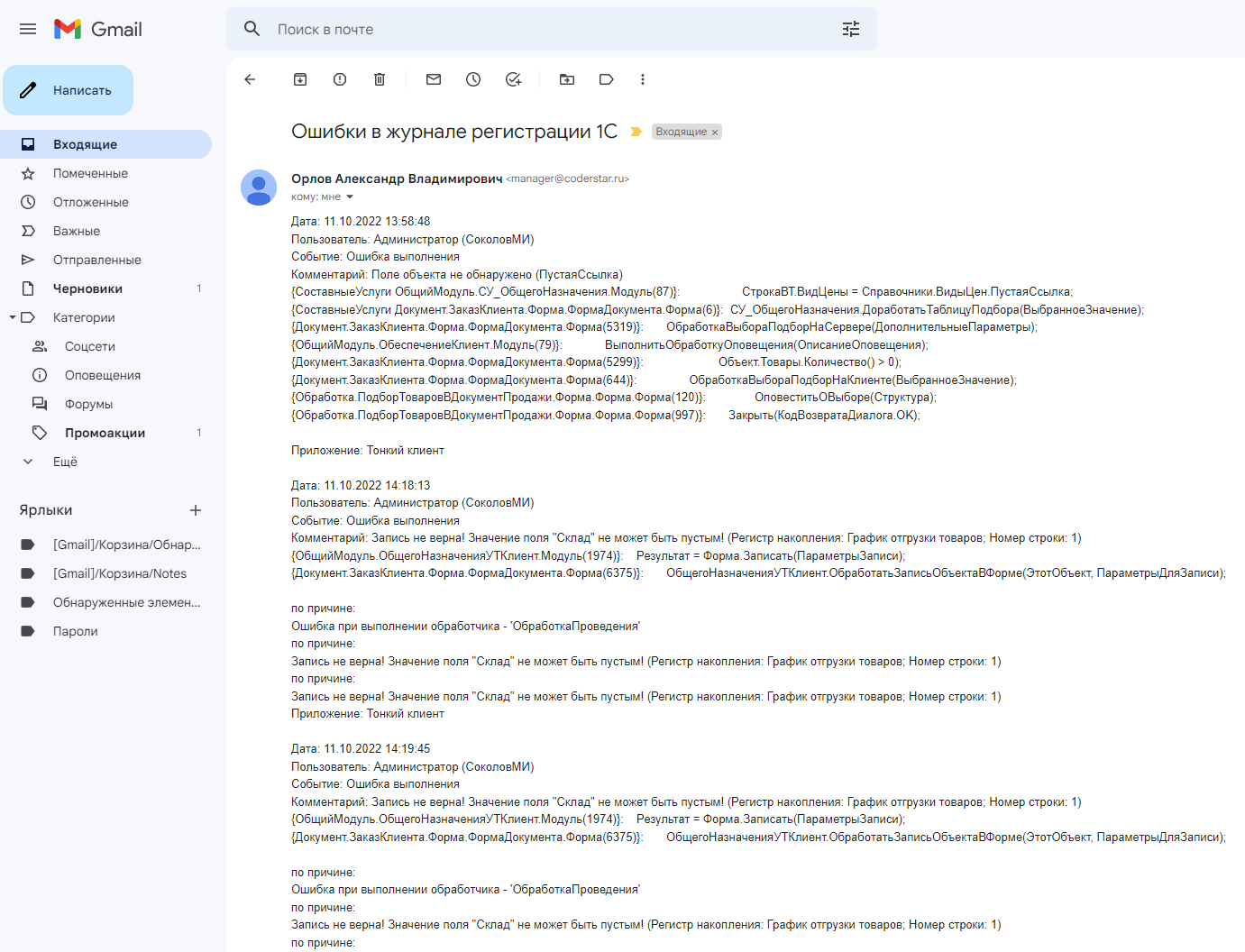Open label [Gmail]/Корзина/Notes

tap(105, 573)
